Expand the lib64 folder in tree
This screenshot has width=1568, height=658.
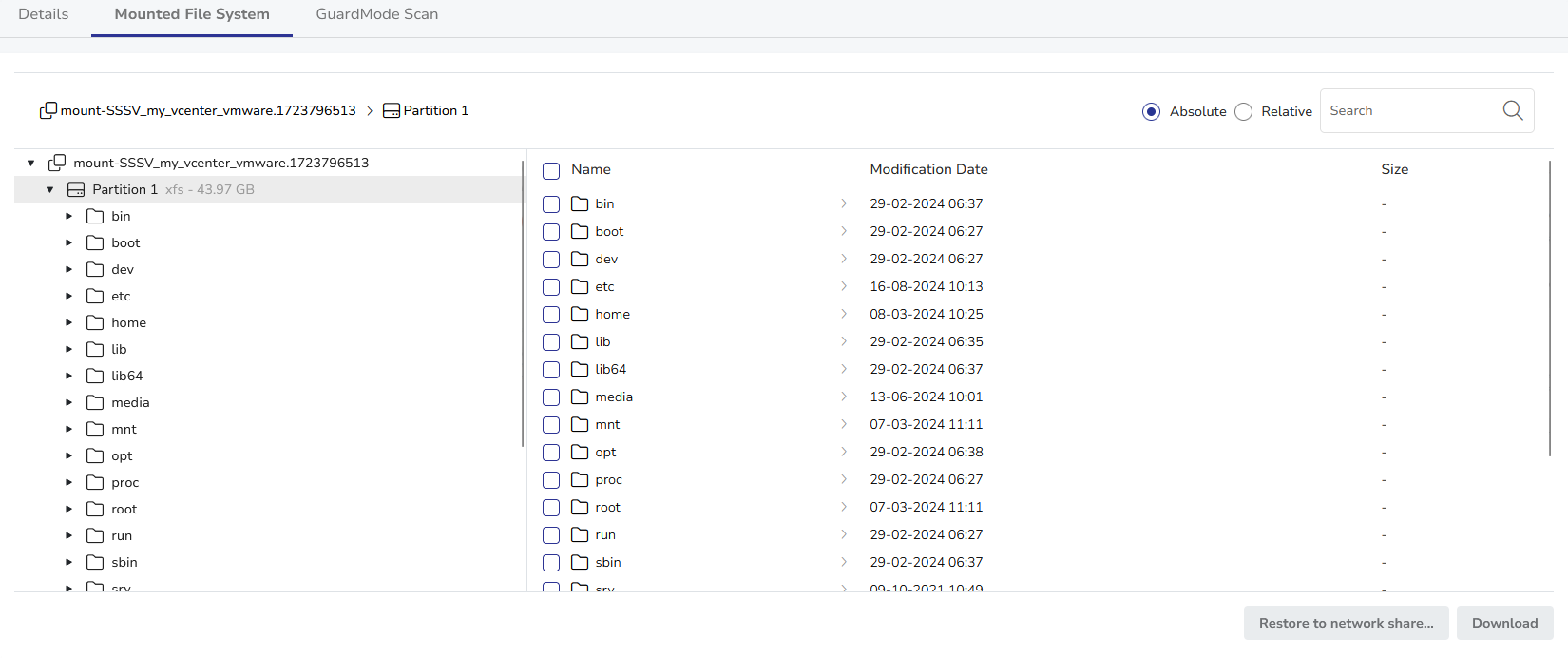click(x=68, y=376)
